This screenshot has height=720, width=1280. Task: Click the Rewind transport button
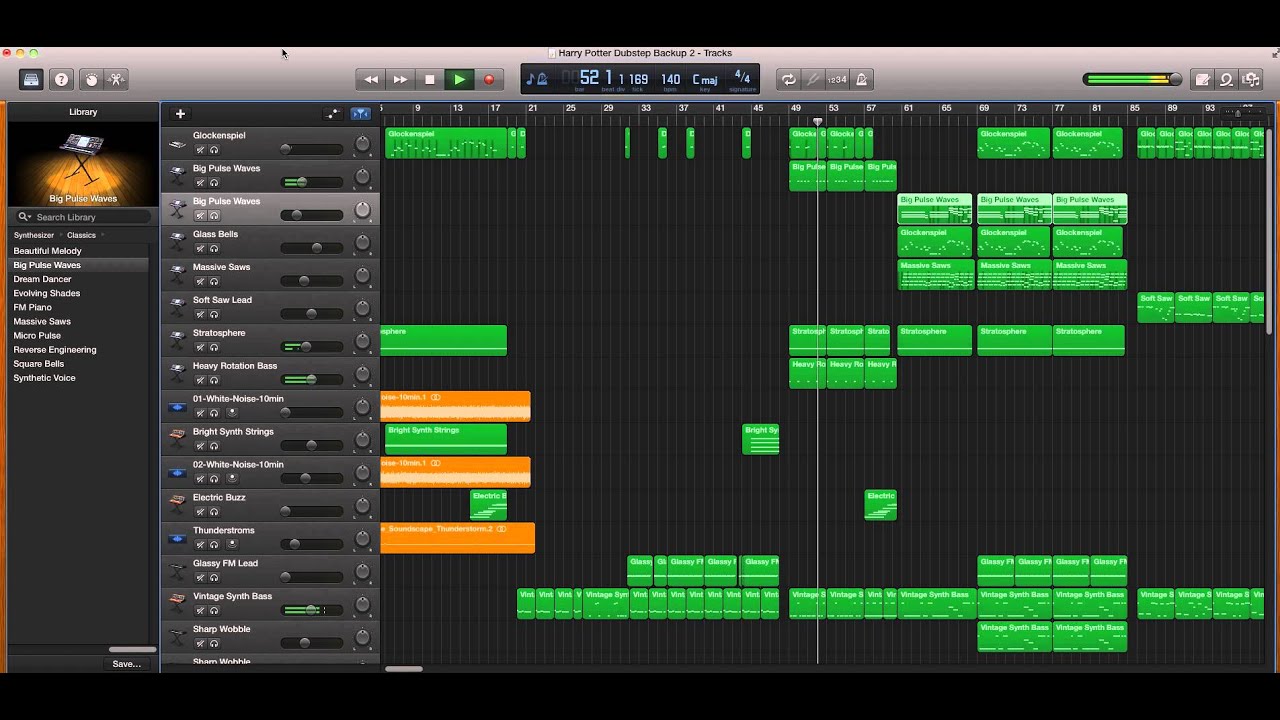371,80
